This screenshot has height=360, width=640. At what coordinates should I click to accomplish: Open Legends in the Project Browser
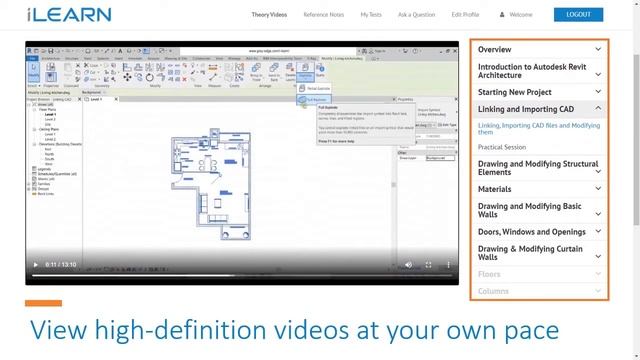tap(44, 169)
